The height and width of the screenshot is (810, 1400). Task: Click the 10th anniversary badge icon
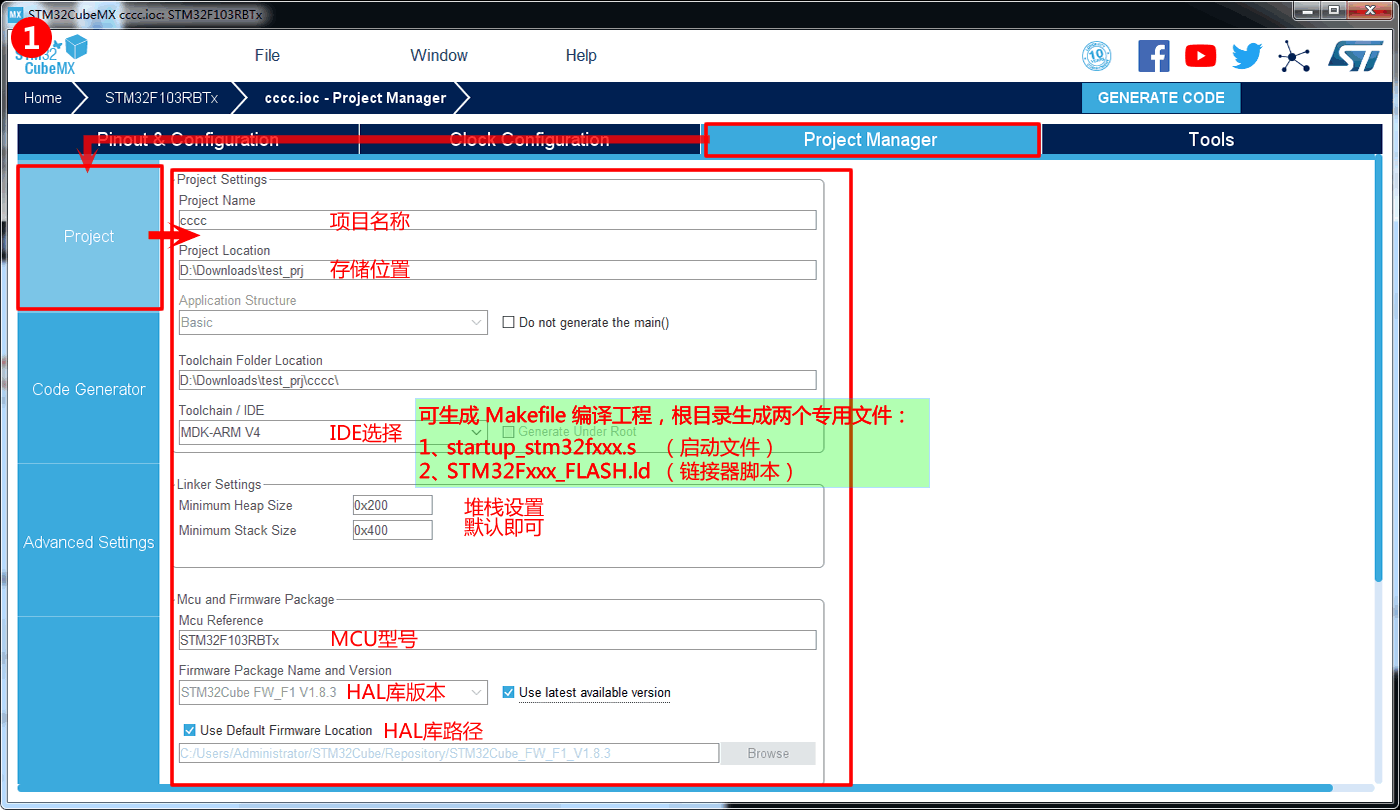(x=1097, y=56)
